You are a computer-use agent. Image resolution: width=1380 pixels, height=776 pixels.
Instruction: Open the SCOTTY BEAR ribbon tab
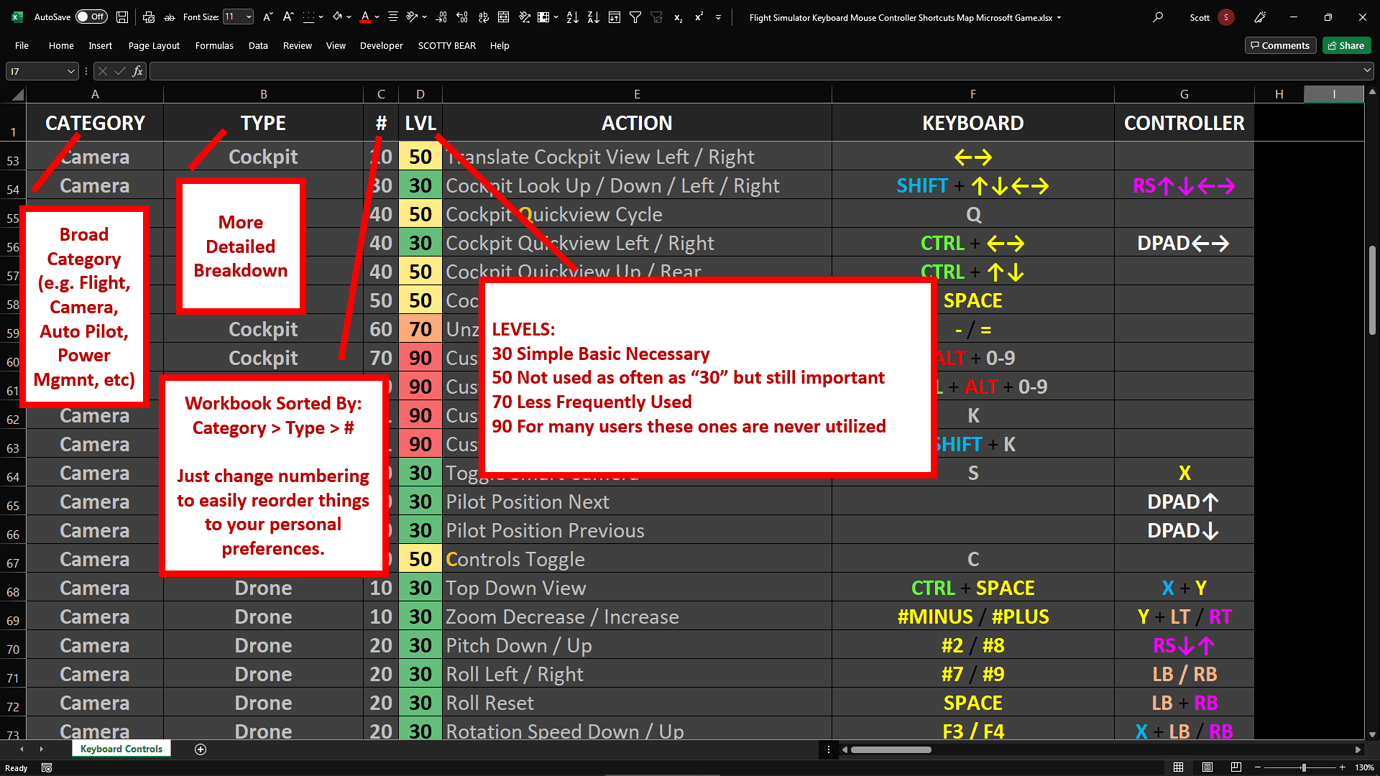tap(446, 45)
